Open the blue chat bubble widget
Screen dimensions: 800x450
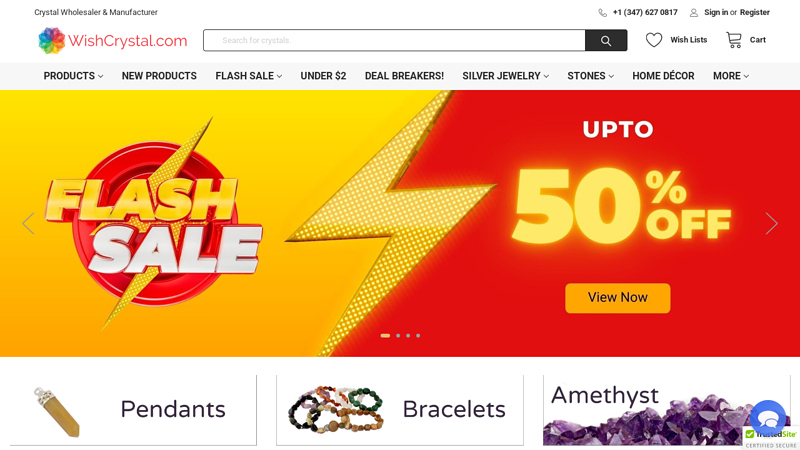768,418
